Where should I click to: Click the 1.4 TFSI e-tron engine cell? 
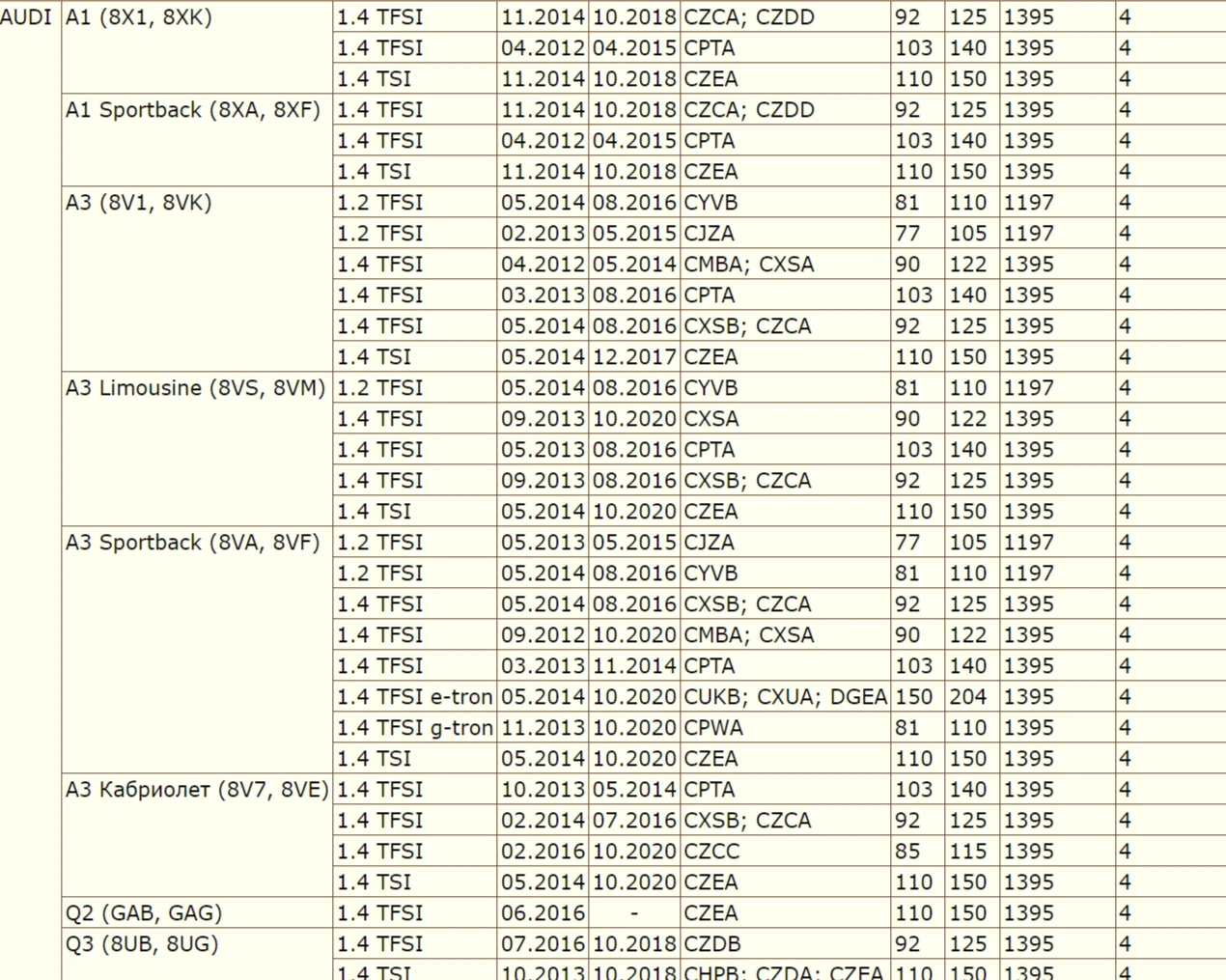pos(415,697)
